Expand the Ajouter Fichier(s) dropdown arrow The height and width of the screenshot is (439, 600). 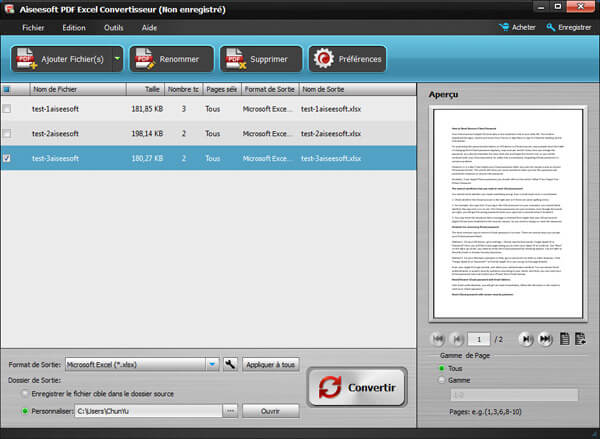(x=117, y=59)
